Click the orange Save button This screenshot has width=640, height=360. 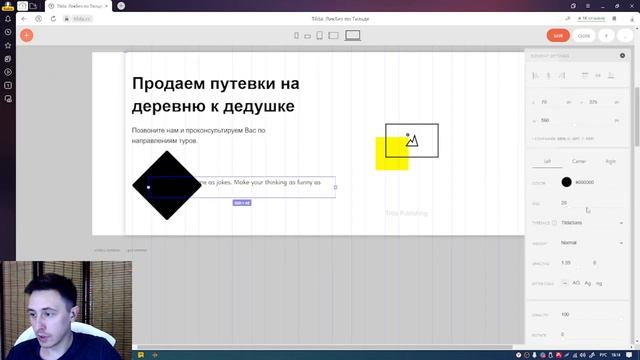pyautogui.click(x=558, y=36)
